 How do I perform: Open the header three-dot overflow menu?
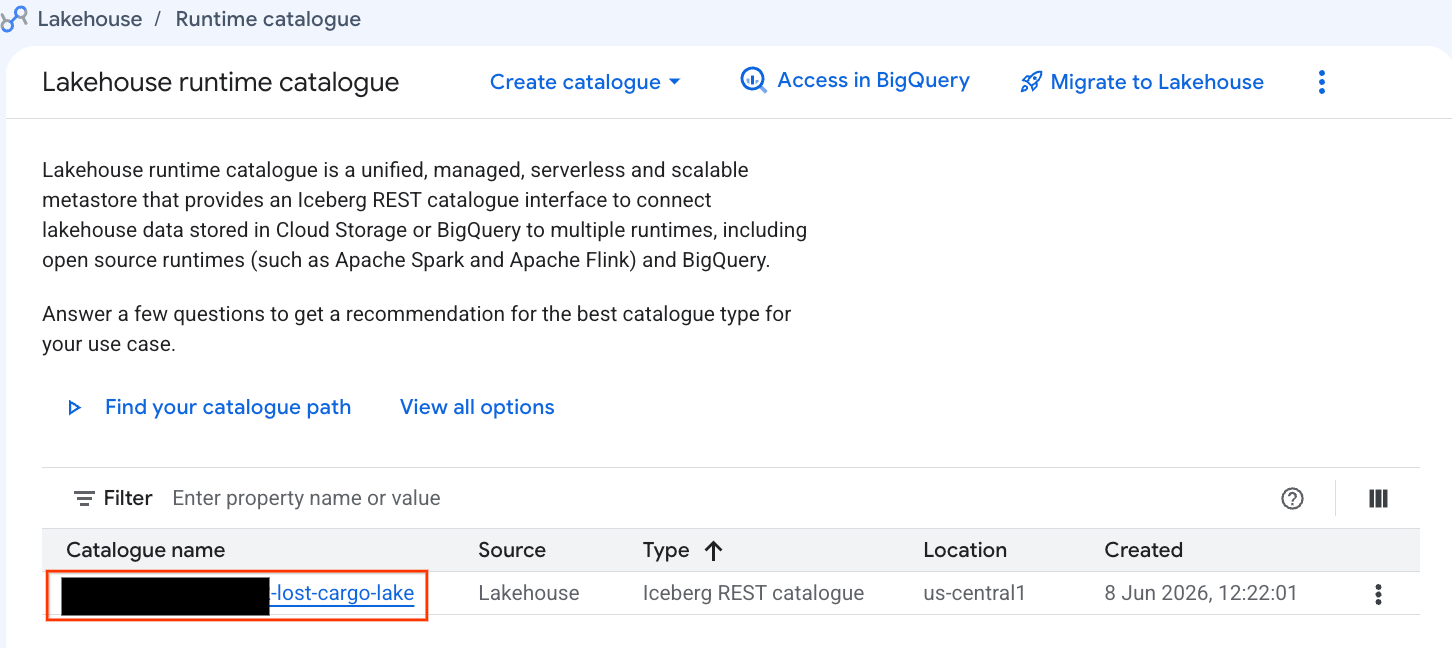(1322, 82)
